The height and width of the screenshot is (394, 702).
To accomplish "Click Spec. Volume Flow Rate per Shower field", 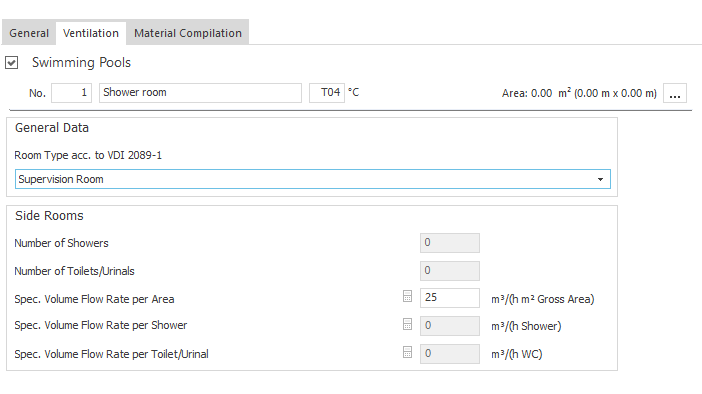I will (449, 325).
